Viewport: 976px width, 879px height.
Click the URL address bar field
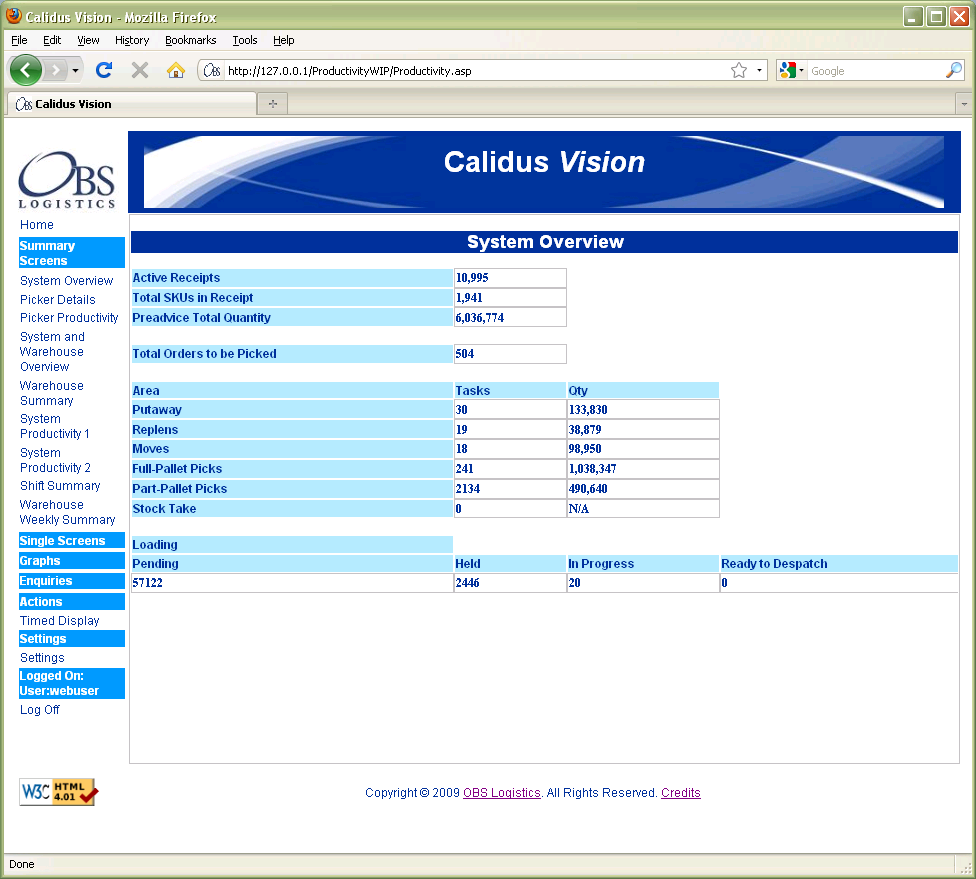point(476,70)
